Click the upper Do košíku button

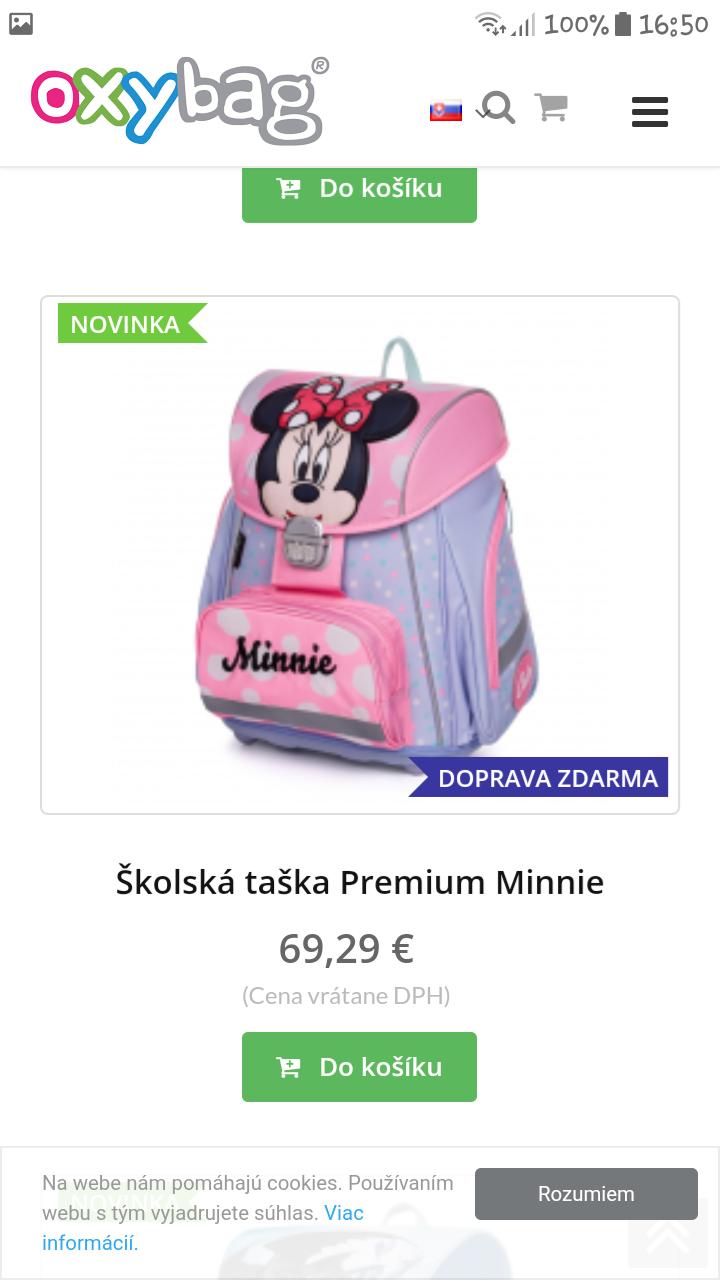coord(359,192)
